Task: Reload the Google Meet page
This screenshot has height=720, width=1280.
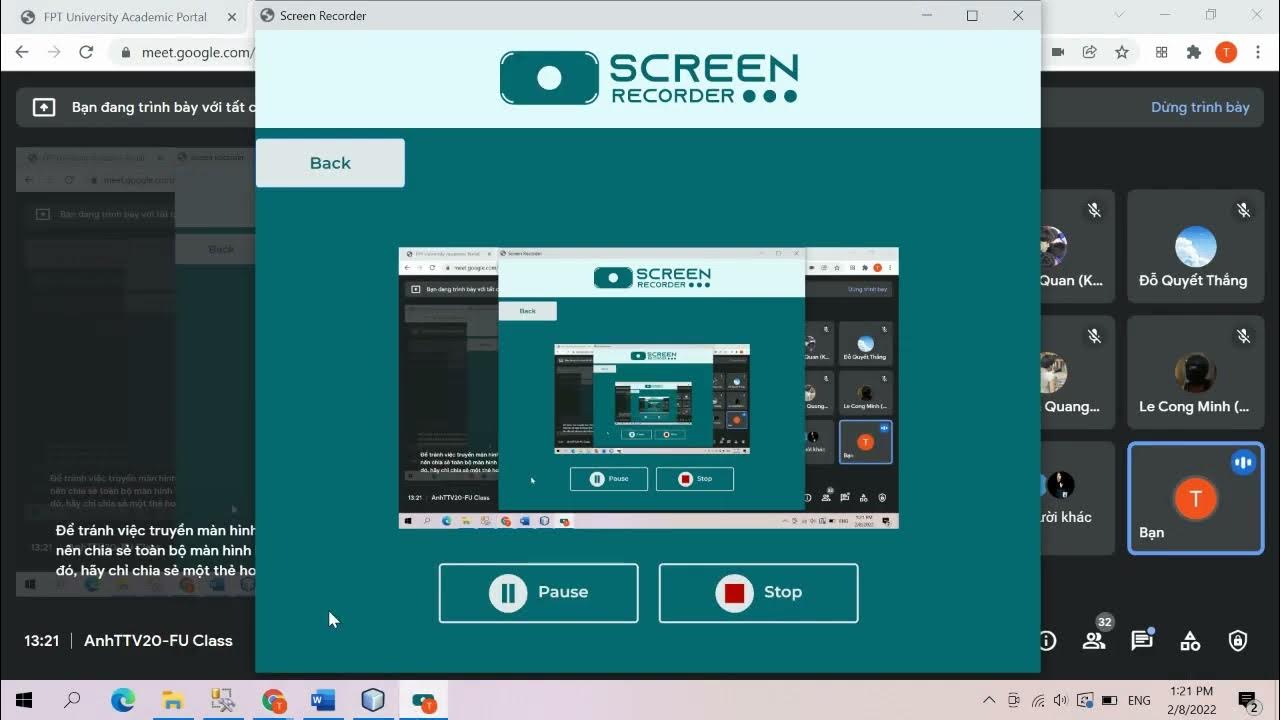Action: click(x=86, y=52)
